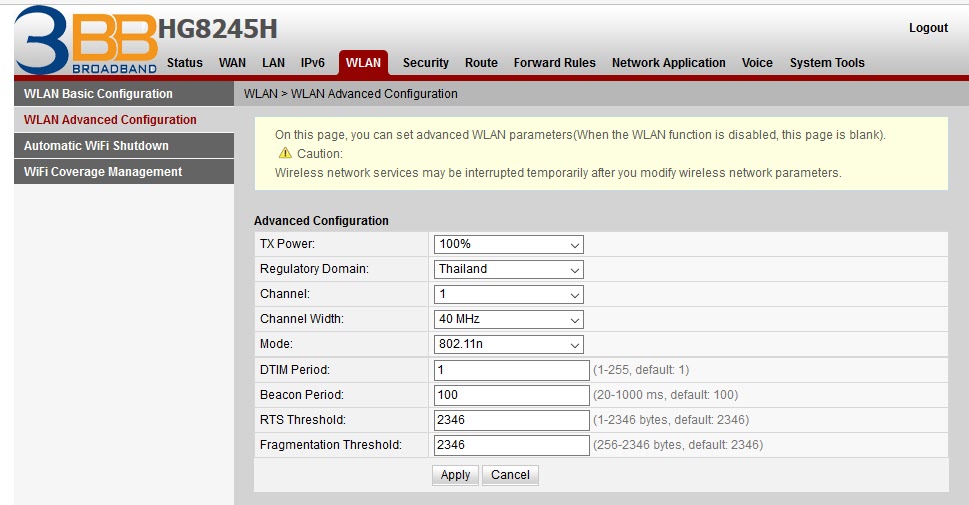
Task: Expand the Regulatory Domain dropdown
Action: pos(508,269)
